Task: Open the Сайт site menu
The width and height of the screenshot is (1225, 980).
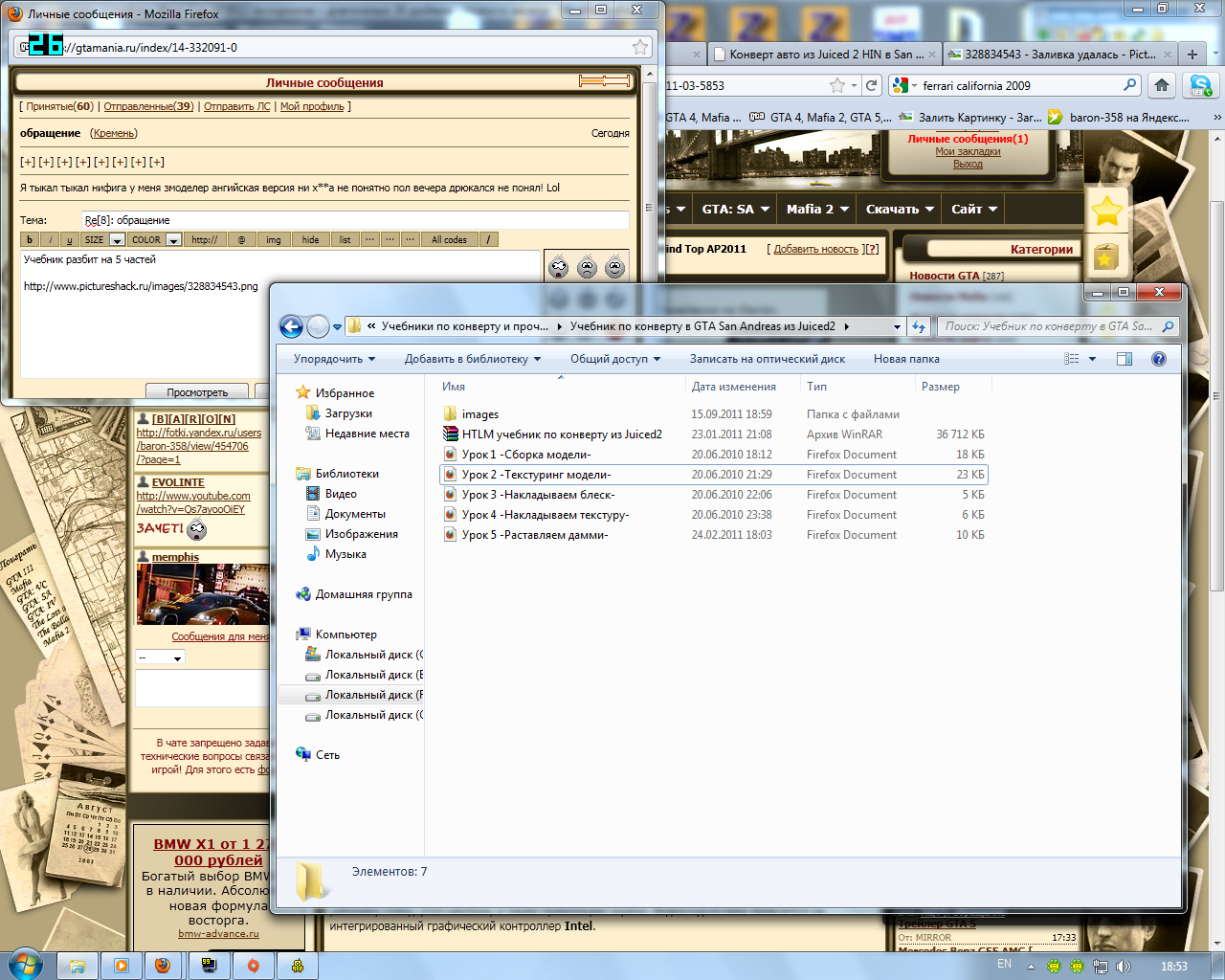Action: point(974,209)
